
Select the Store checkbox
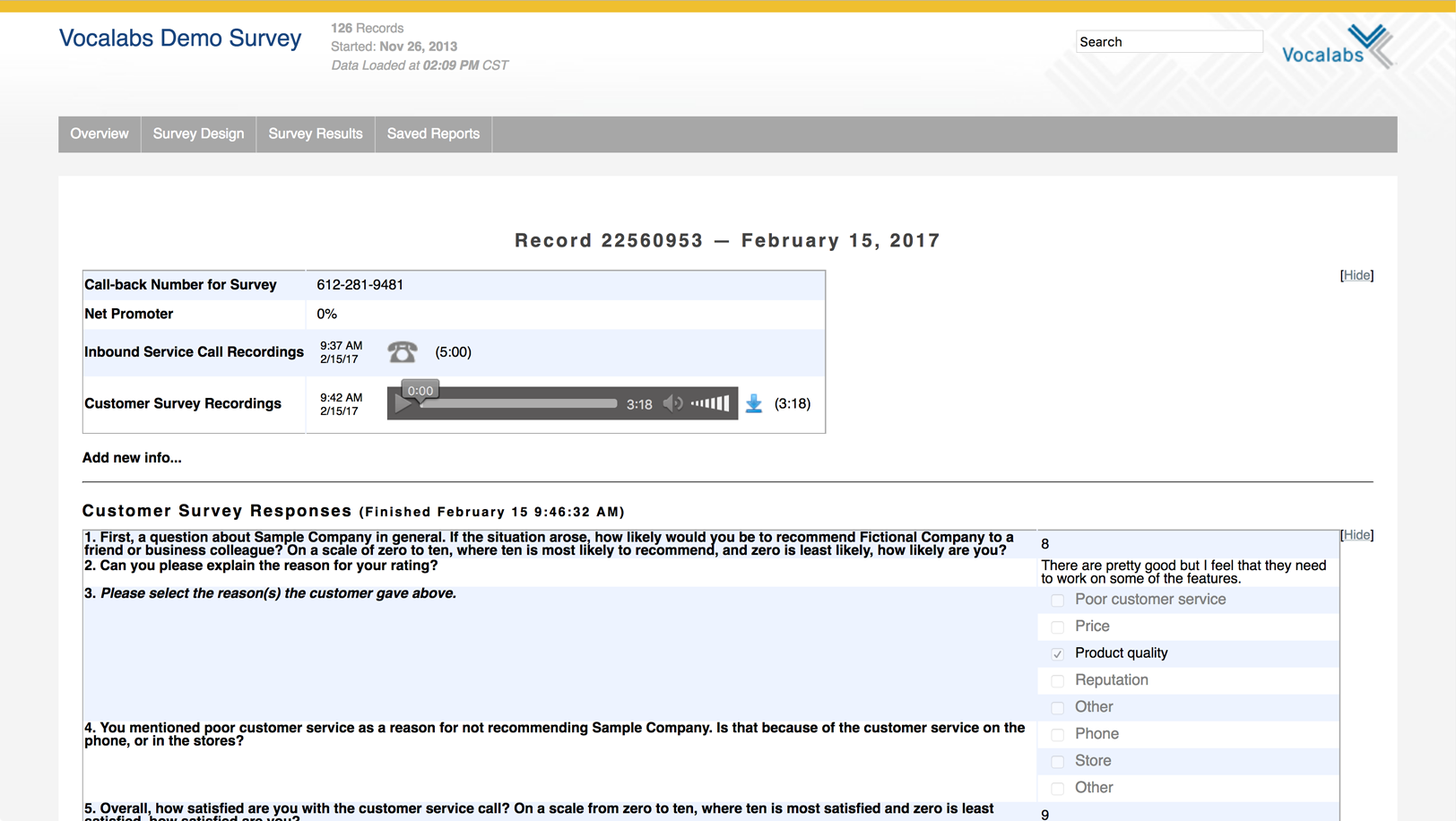tap(1058, 762)
